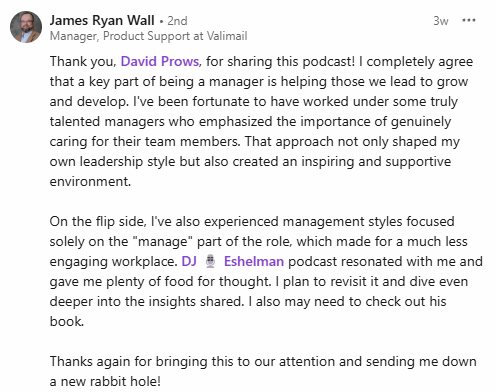Click "Thank you," at the comment start
Screen dimensions: 496x392
pyautogui.click(x=83, y=61)
